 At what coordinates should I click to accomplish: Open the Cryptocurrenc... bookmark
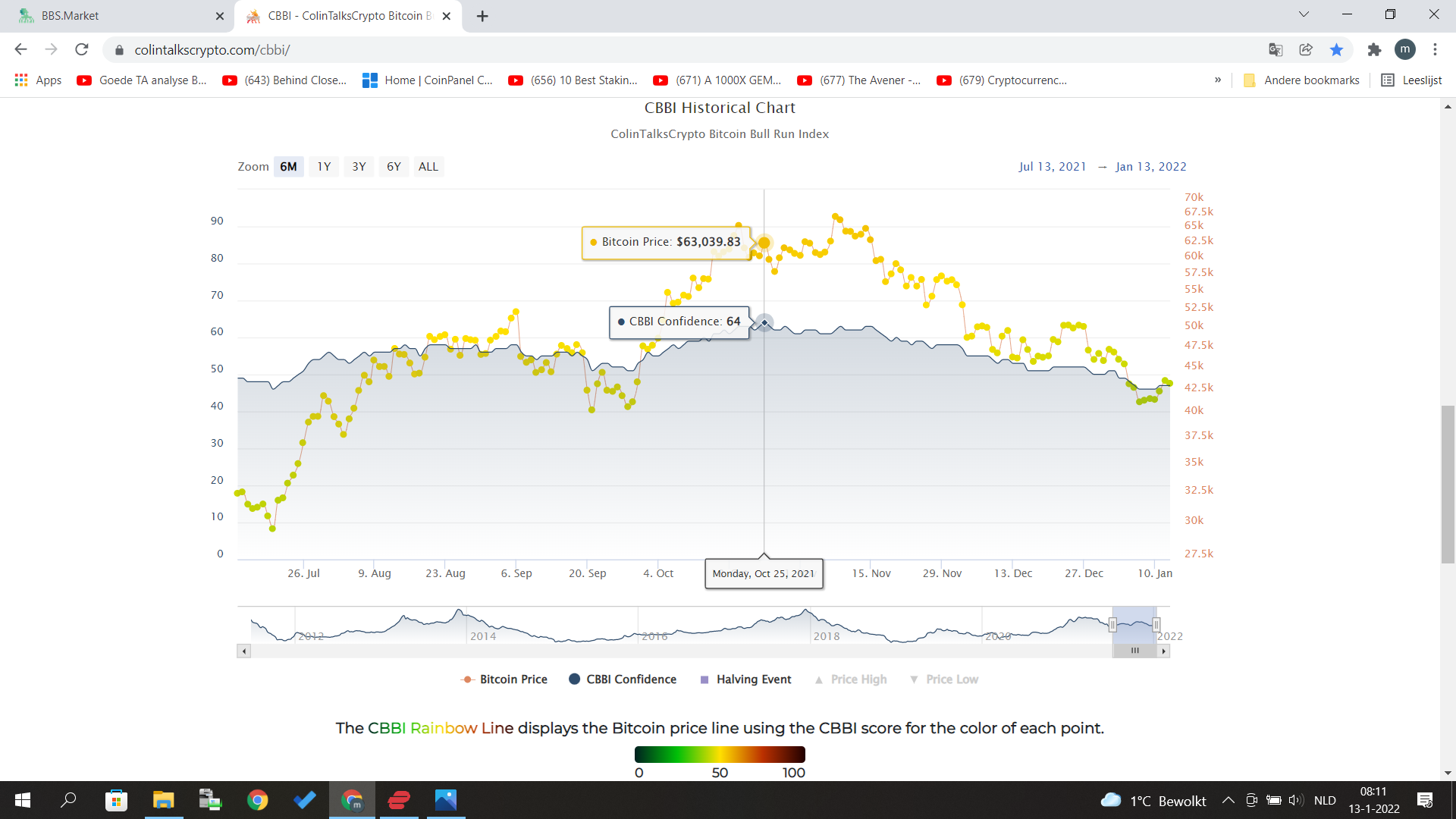(1002, 80)
